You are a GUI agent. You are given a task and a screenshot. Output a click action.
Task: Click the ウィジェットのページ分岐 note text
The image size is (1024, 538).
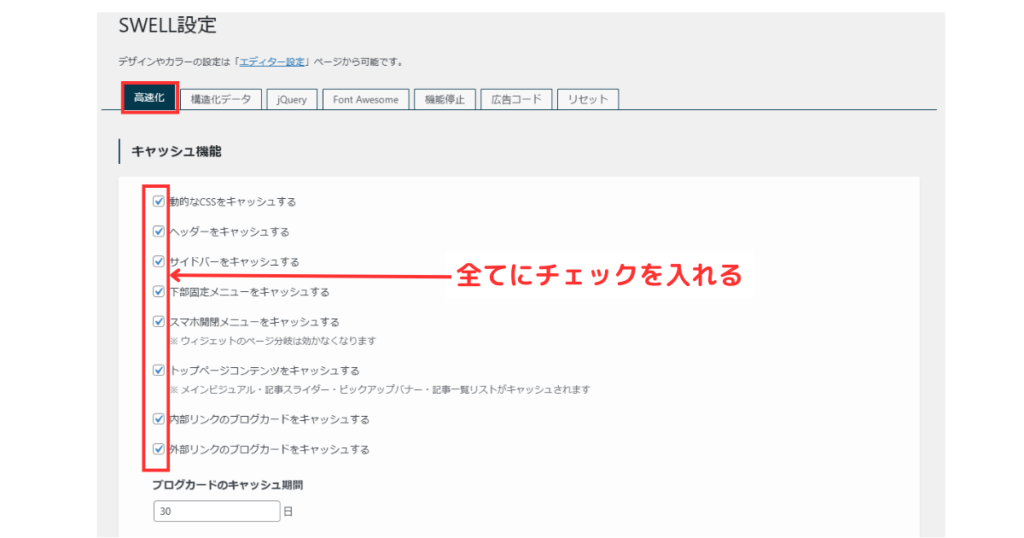[273, 341]
